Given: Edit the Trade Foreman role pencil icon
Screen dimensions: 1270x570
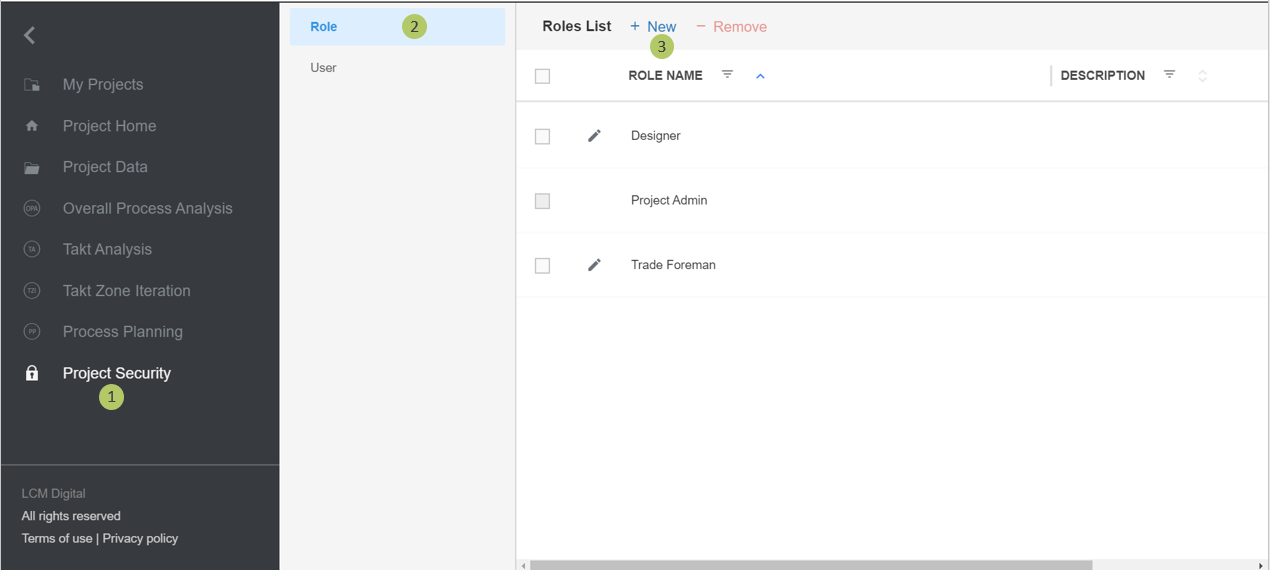Looking at the screenshot, I should pos(594,265).
